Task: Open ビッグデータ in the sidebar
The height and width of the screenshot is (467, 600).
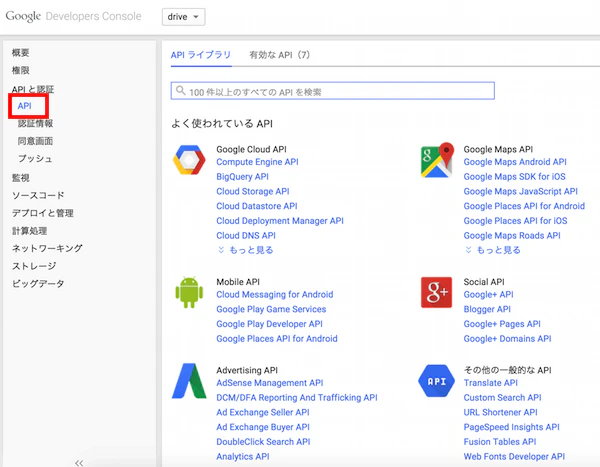Action: click(x=38, y=284)
